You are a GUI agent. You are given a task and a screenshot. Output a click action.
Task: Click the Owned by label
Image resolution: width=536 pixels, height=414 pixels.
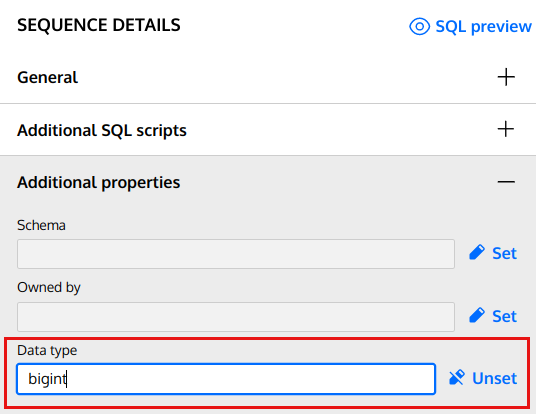pyautogui.click(x=49, y=288)
